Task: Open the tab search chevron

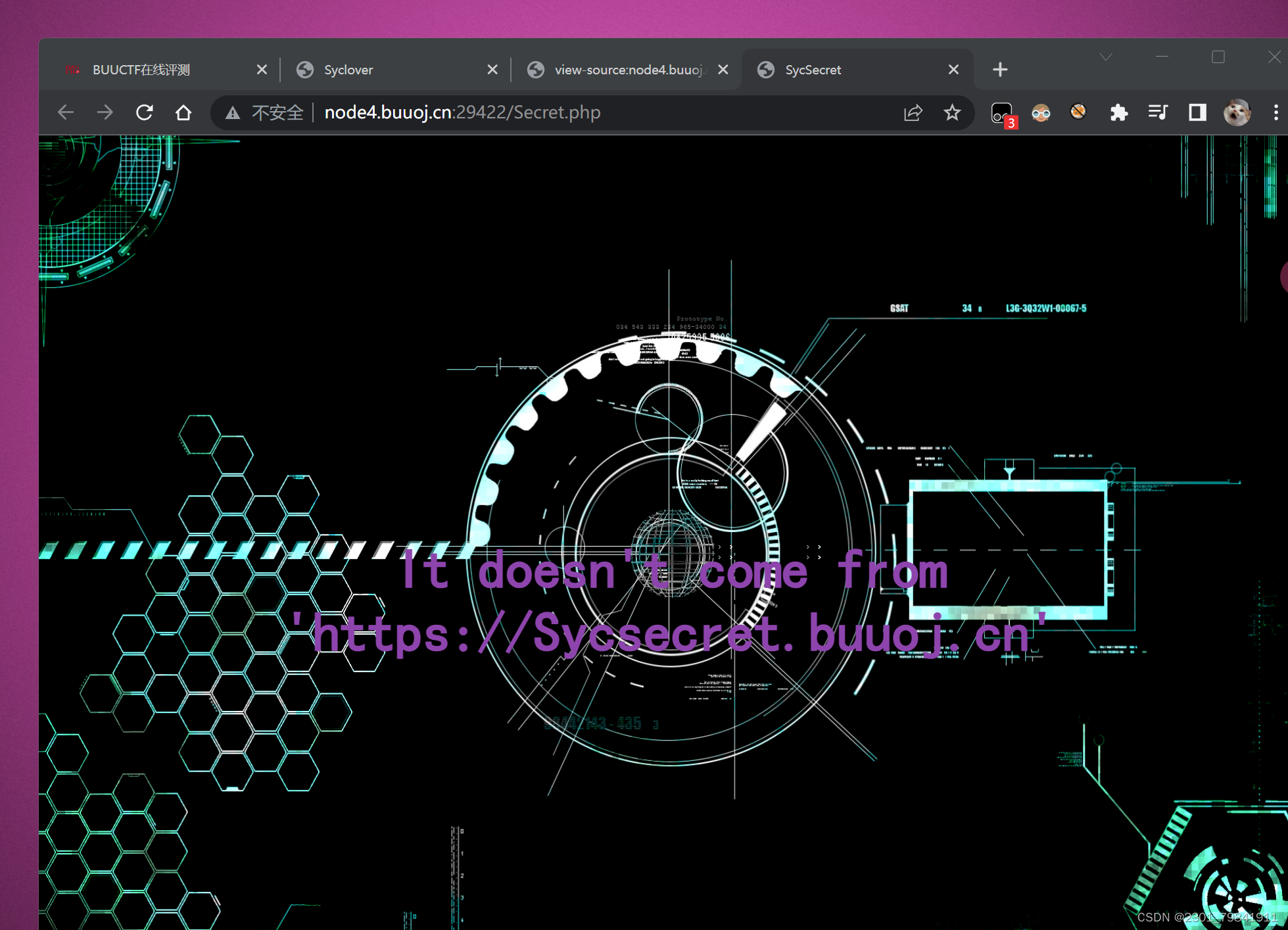Action: pos(1107,57)
